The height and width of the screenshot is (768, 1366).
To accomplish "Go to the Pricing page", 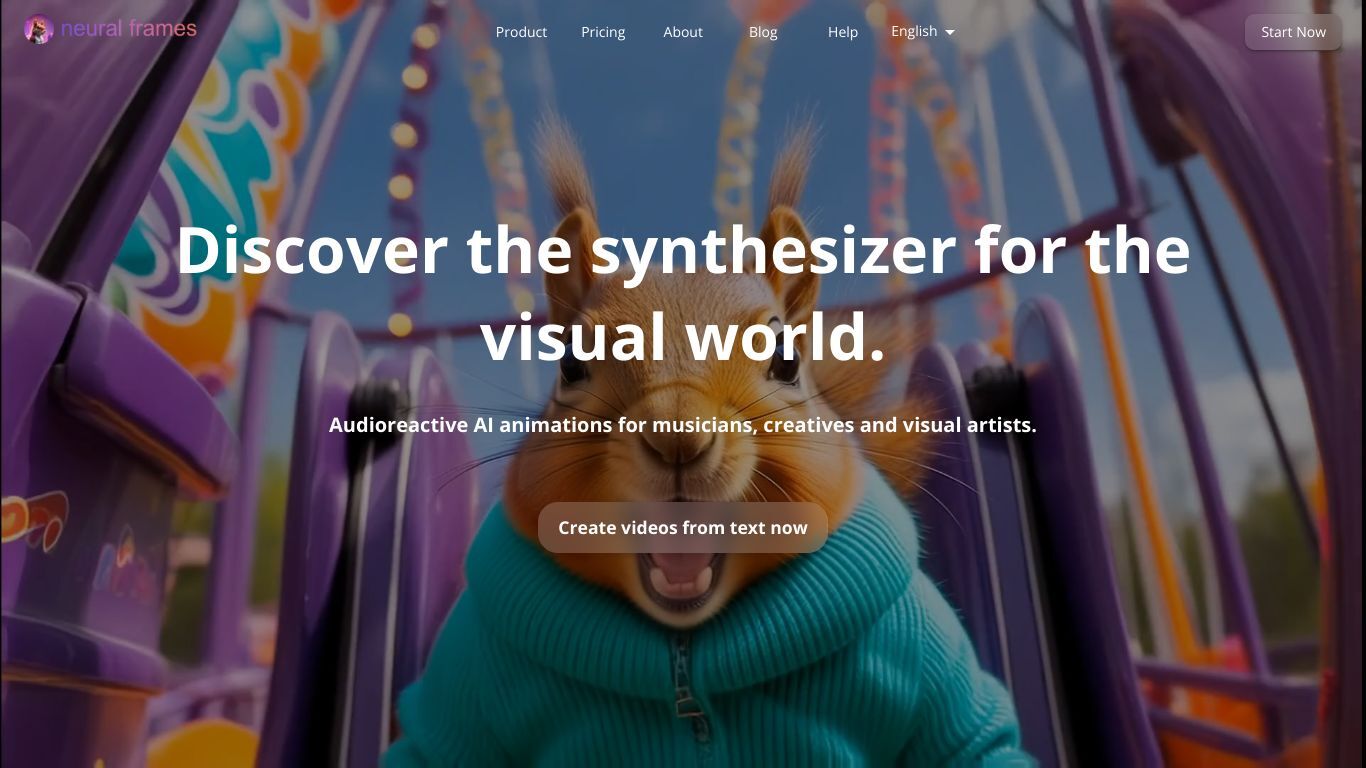I will pos(603,32).
